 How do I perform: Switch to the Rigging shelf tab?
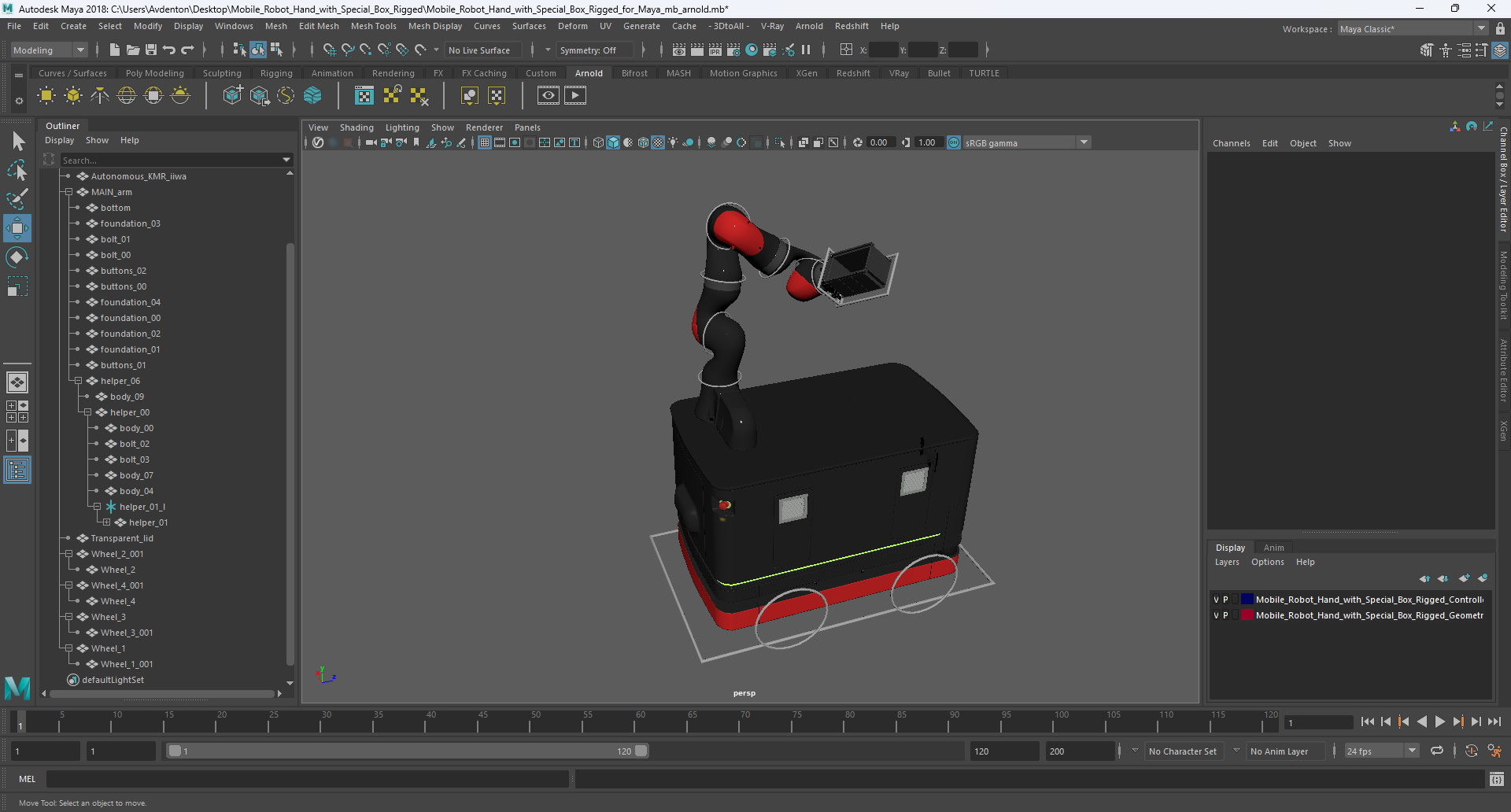[276, 73]
